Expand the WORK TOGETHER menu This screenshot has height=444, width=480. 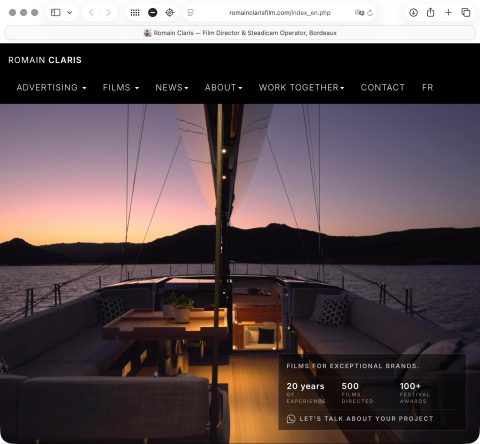click(301, 87)
